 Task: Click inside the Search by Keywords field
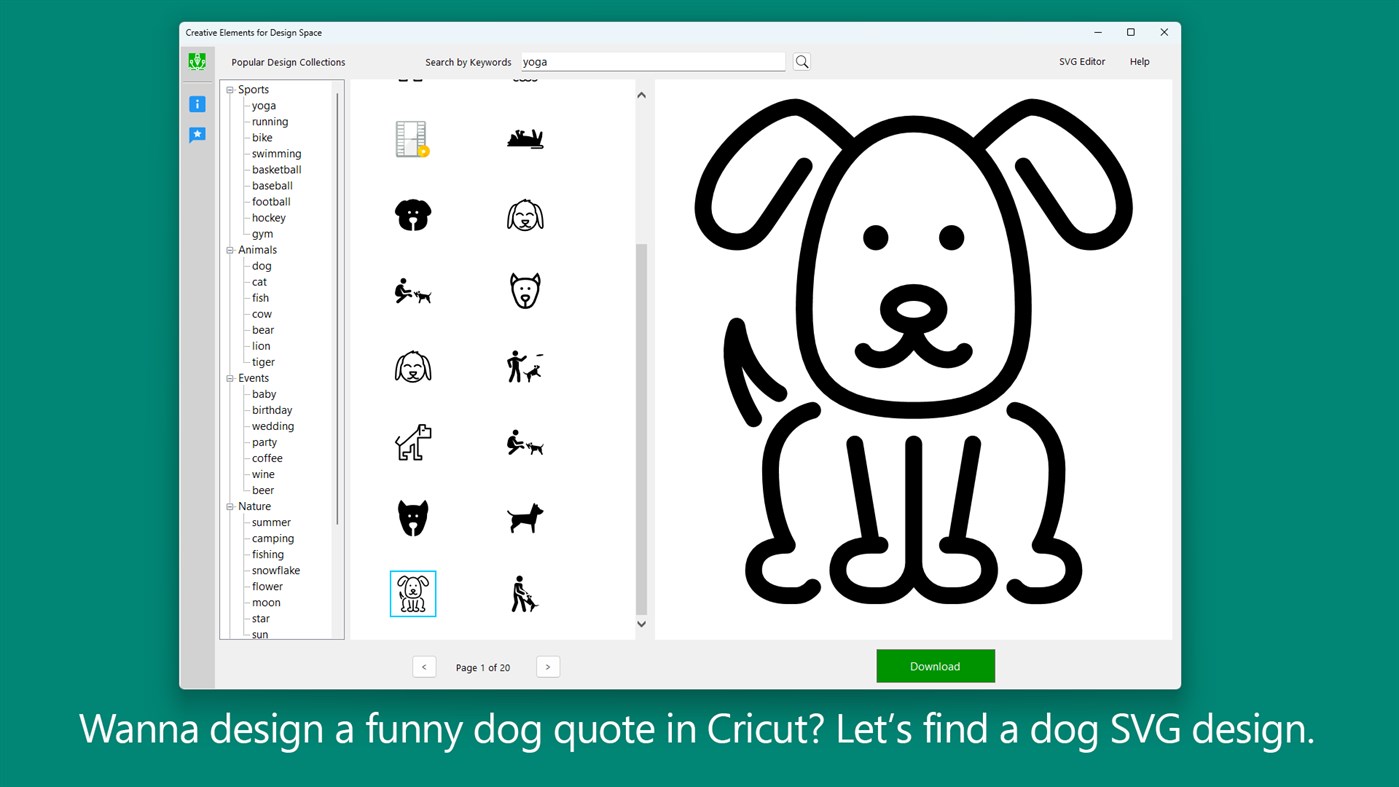[652, 61]
